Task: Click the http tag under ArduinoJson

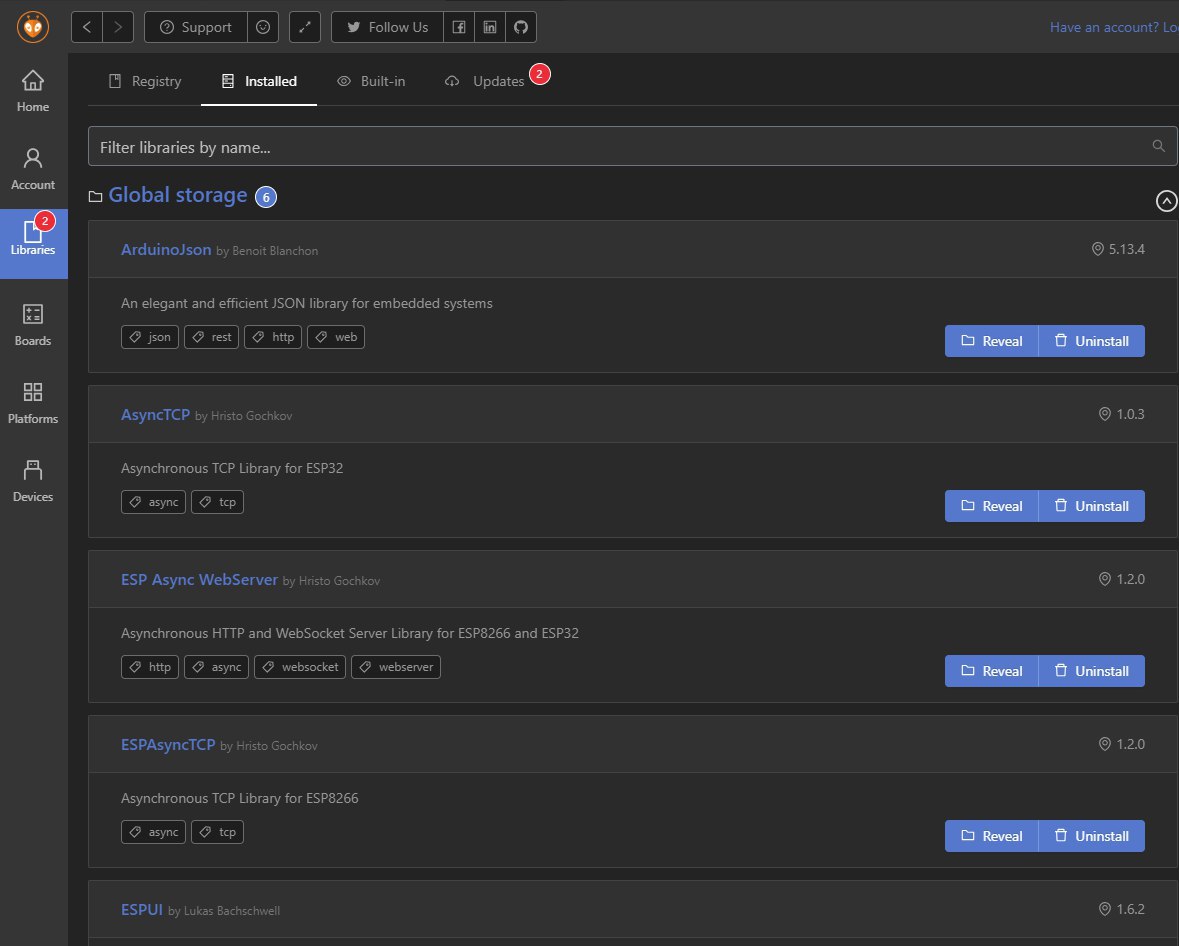Action: point(273,337)
